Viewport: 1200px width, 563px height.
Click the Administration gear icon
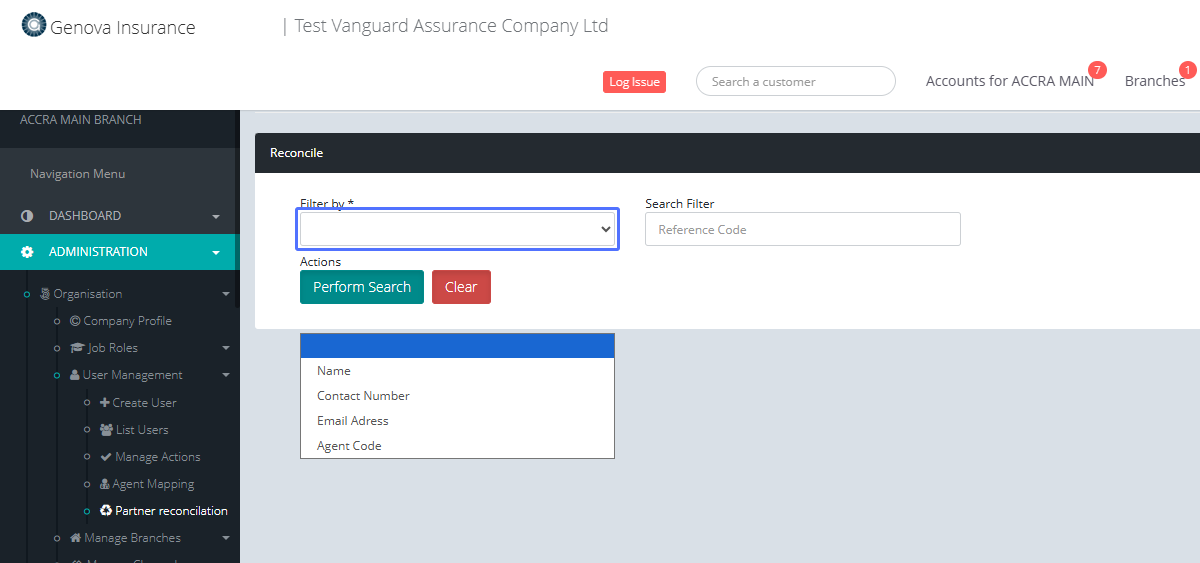[x=27, y=252]
